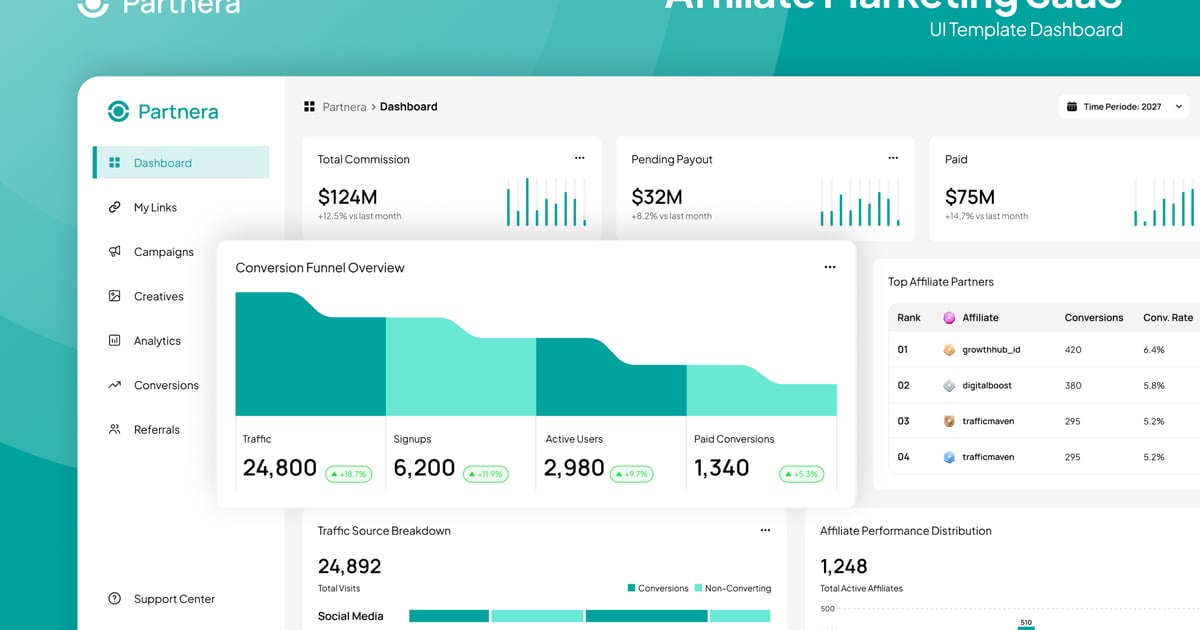The image size is (1200, 630).
Task: Open the Time Periode: 2027 dropdown
Action: click(1125, 107)
